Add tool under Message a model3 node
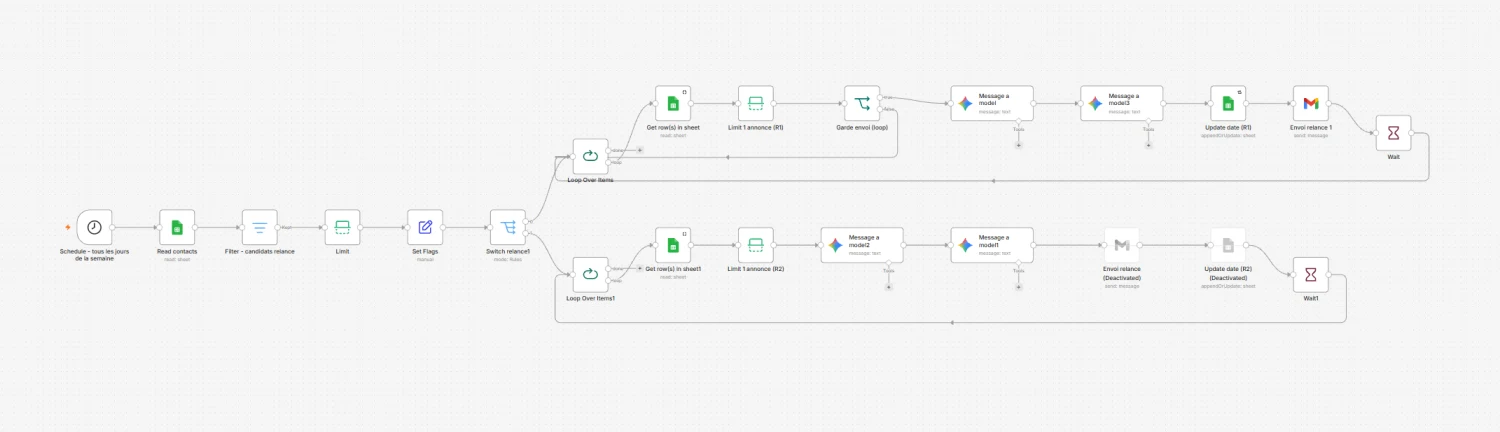The image size is (1500, 432). (x=1148, y=145)
